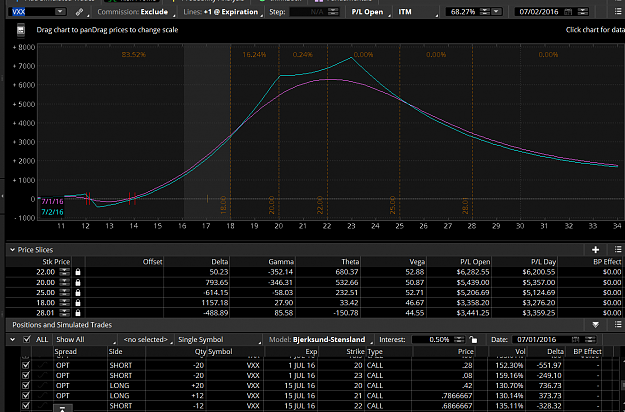The width and height of the screenshot is (625, 412).
Task: Sort positions by the Strike column header
Action: pyautogui.click(x=355, y=352)
